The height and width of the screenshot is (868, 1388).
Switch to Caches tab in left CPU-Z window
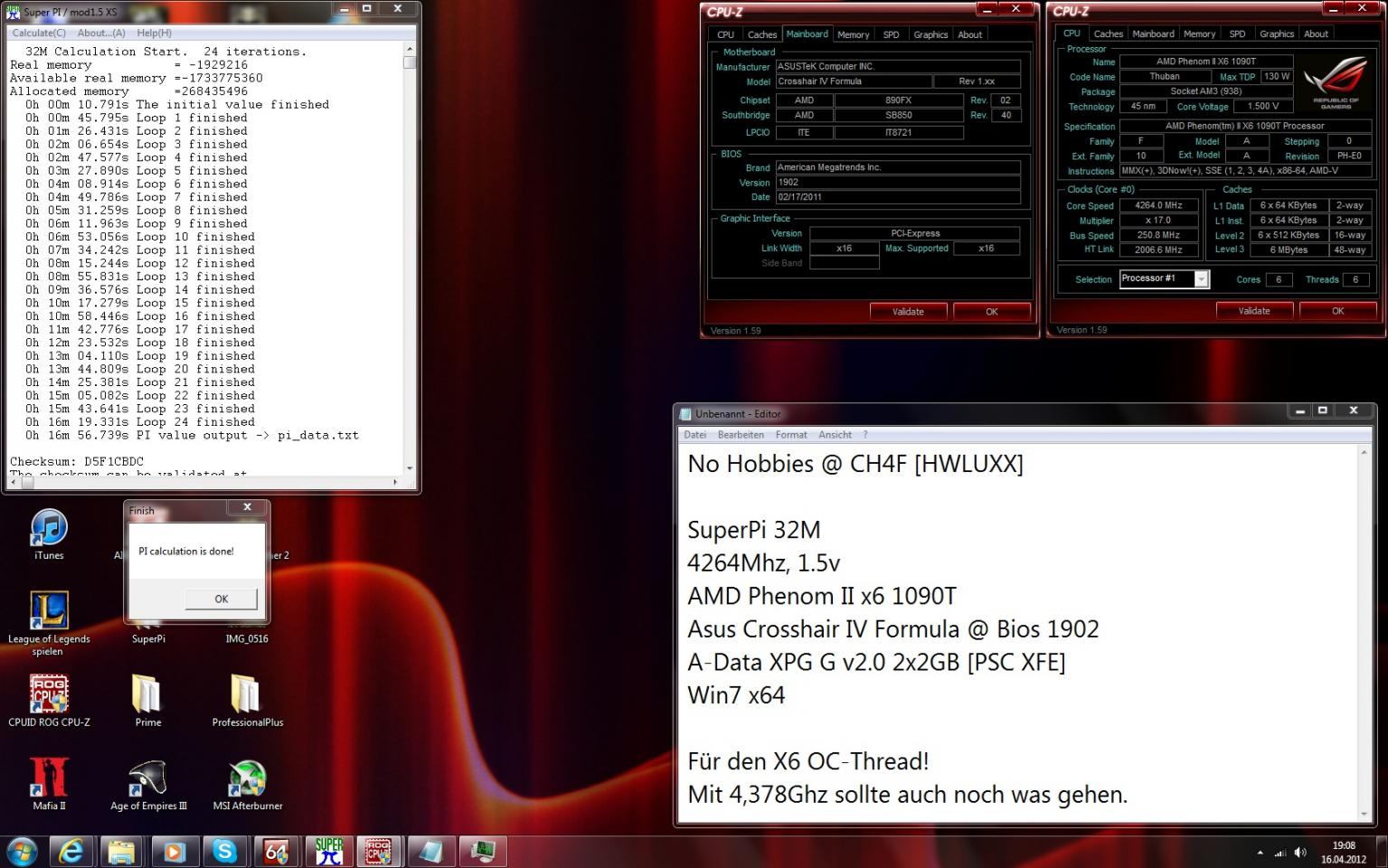click(762, 34)
